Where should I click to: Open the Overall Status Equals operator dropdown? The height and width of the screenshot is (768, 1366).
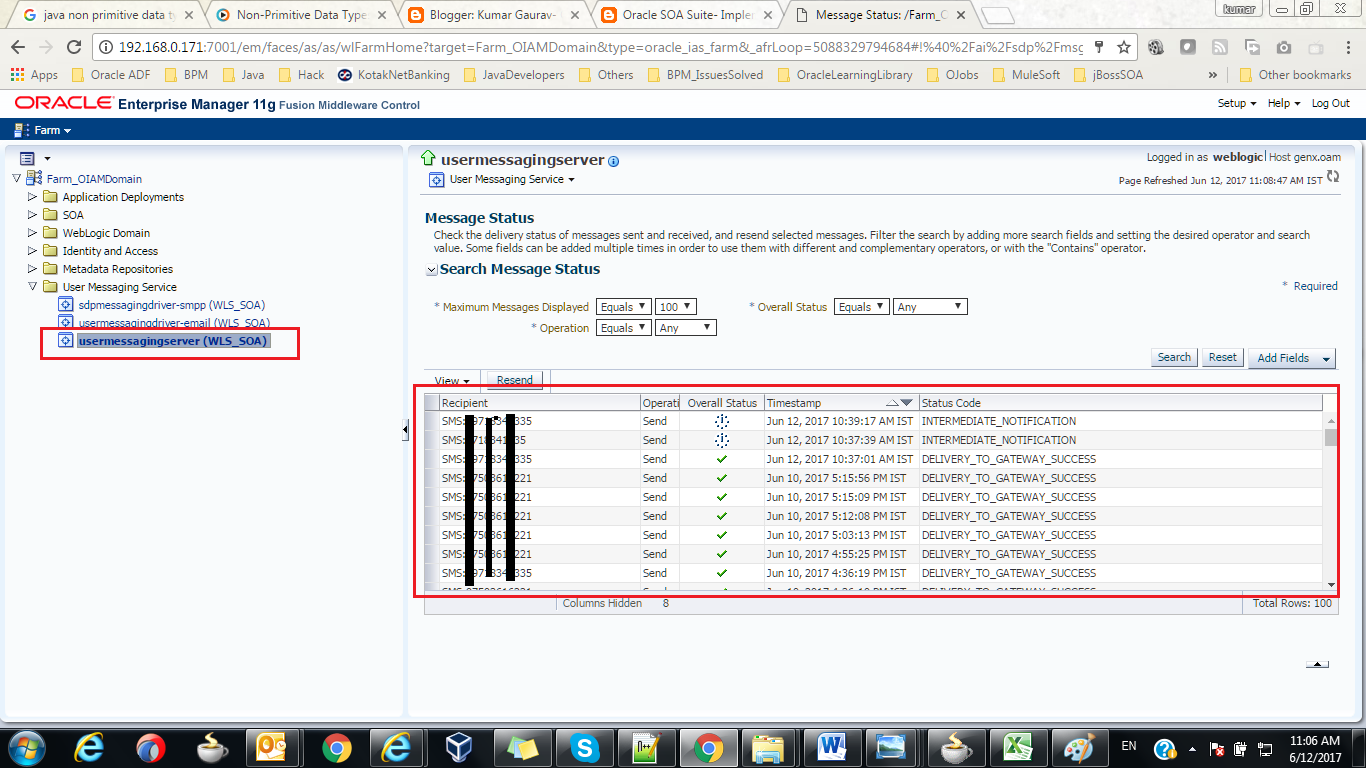click(862, 307)
